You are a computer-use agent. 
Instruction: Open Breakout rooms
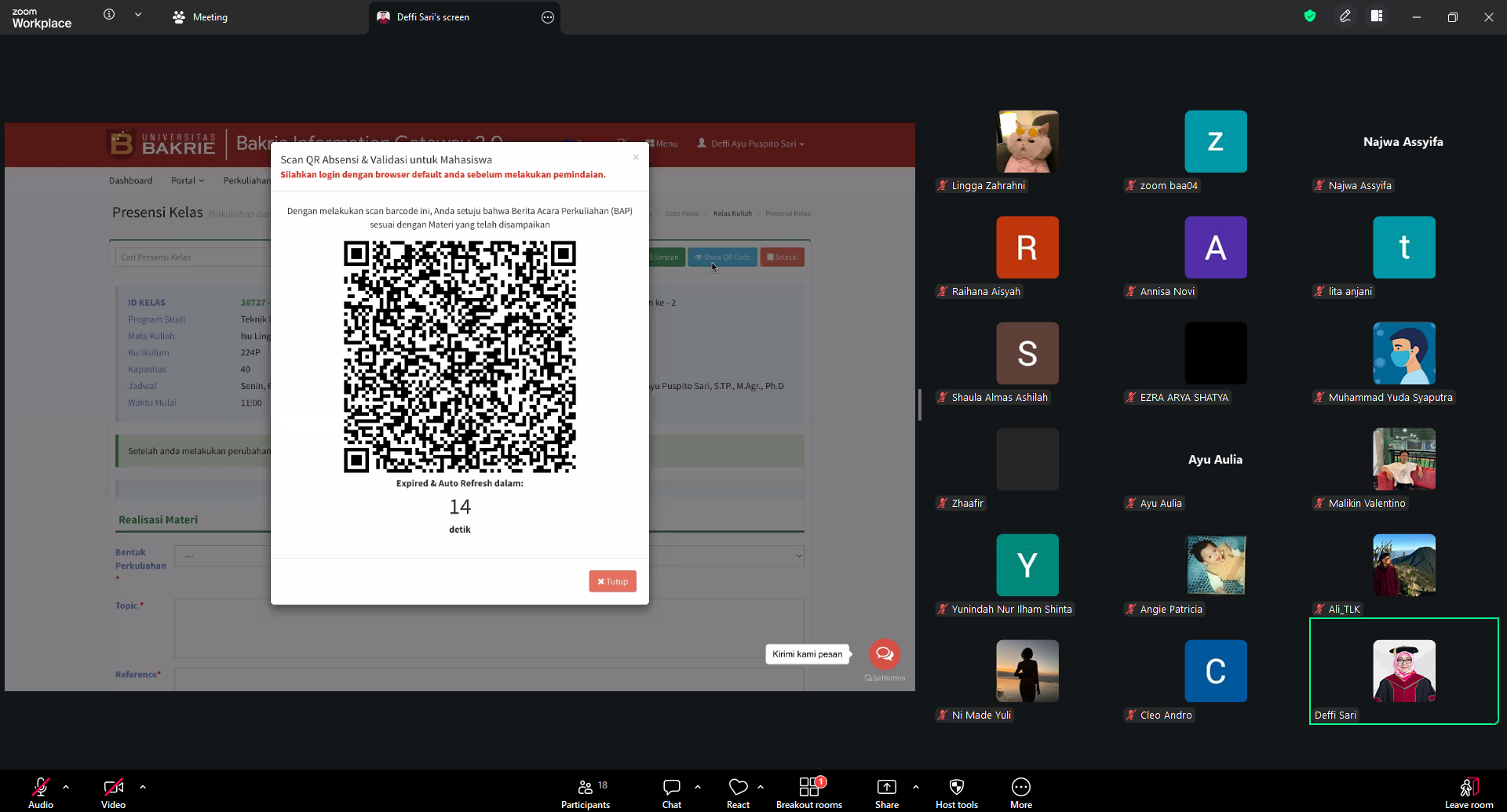(x=809, y=792)
